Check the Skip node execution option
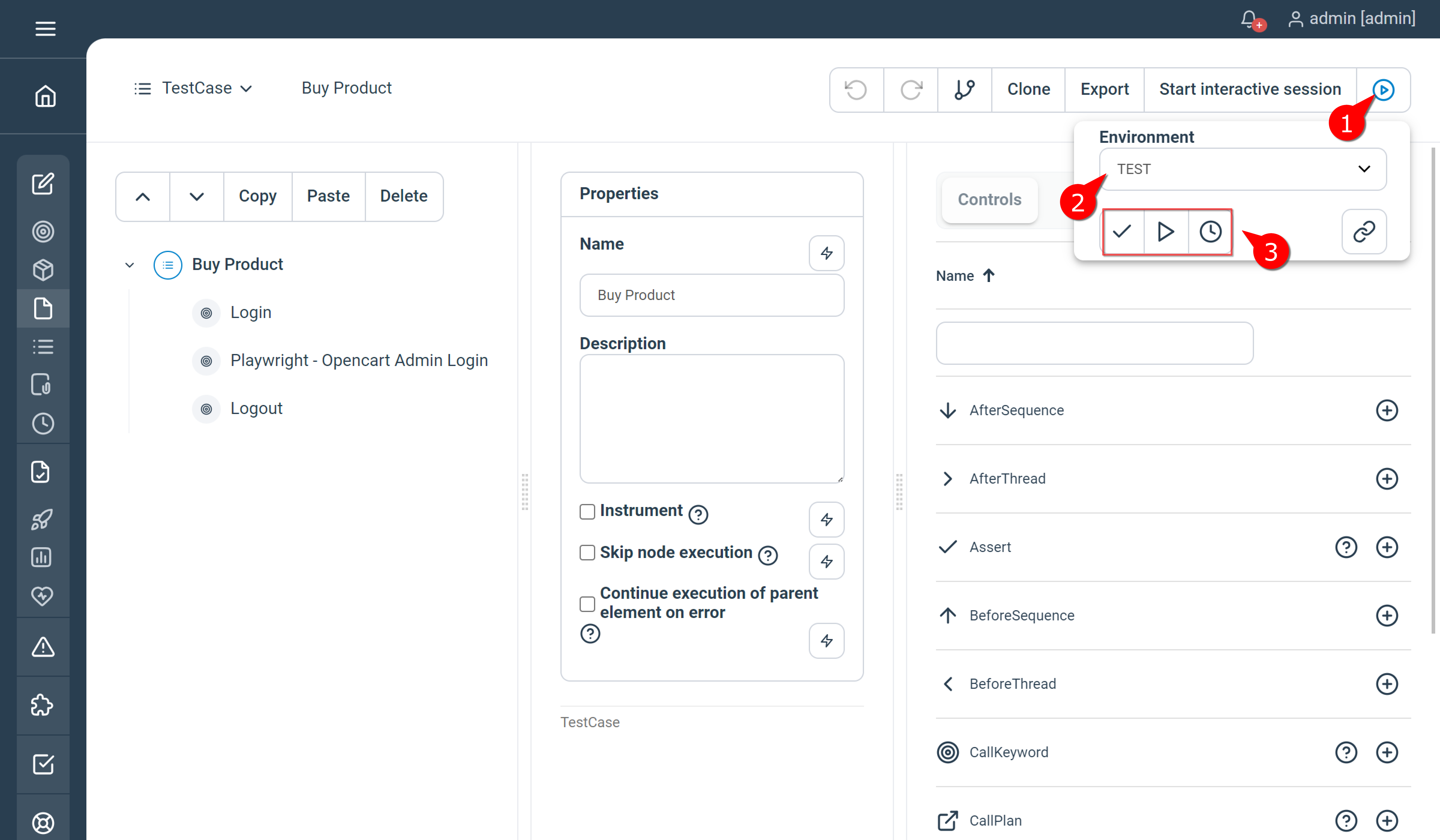The height and width of the screenshot is (840, 1440). pyautogui.click(x=587, y=553)
